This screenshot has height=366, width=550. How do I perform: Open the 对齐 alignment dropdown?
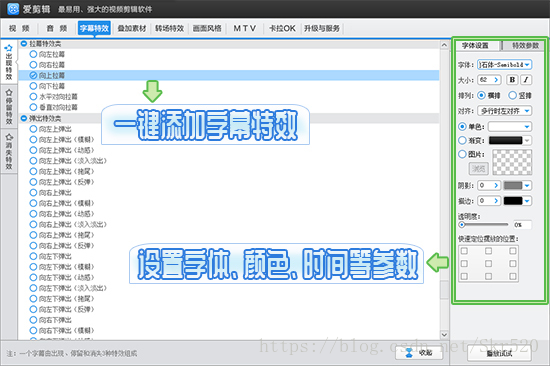pos(504,111)
